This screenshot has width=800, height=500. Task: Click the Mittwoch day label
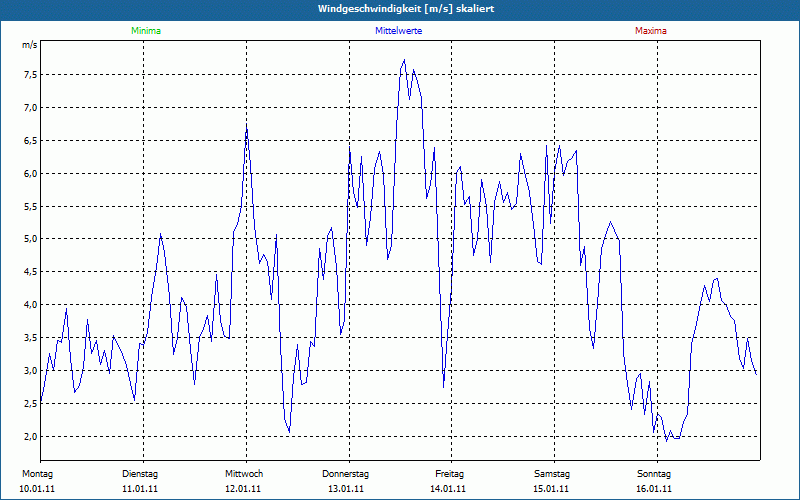(244, 474)
